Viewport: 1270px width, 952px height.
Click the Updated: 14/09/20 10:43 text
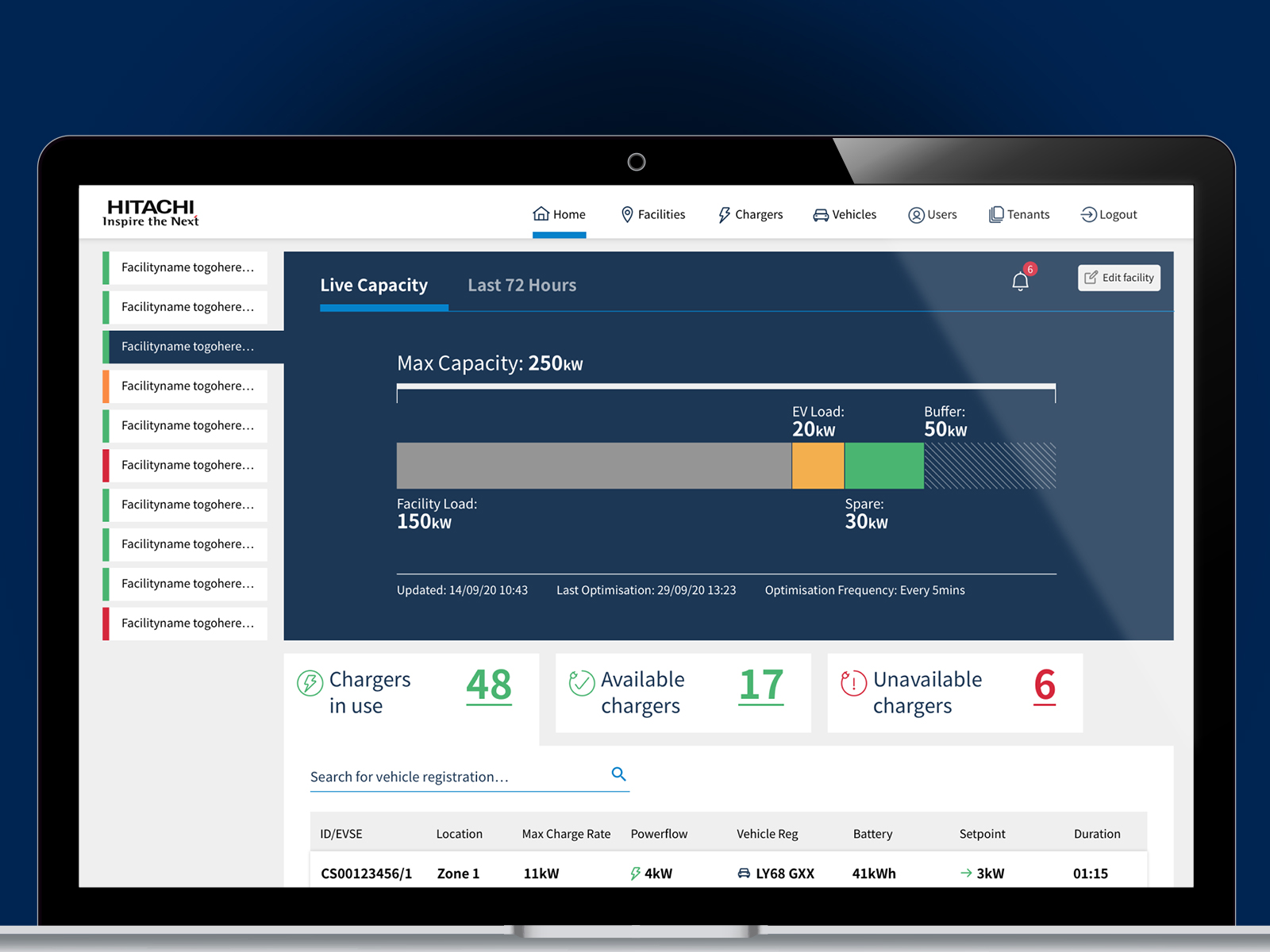(462, 590)
